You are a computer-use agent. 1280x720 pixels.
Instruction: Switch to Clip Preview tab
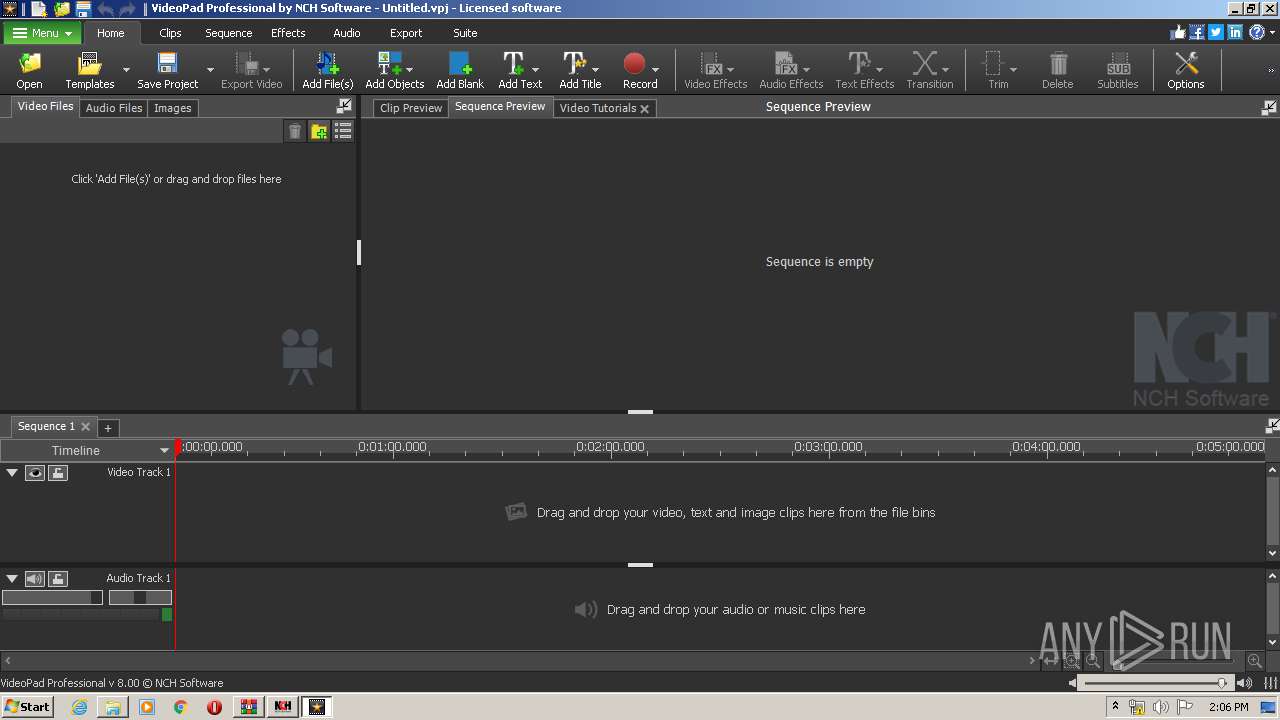tap(411, 108)
